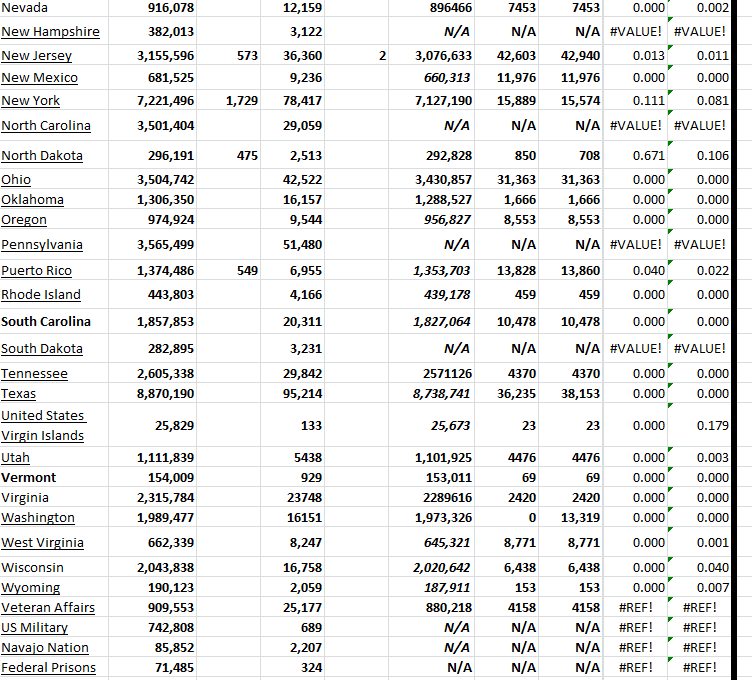Open the US Military hyperlink

coord(35,628)
